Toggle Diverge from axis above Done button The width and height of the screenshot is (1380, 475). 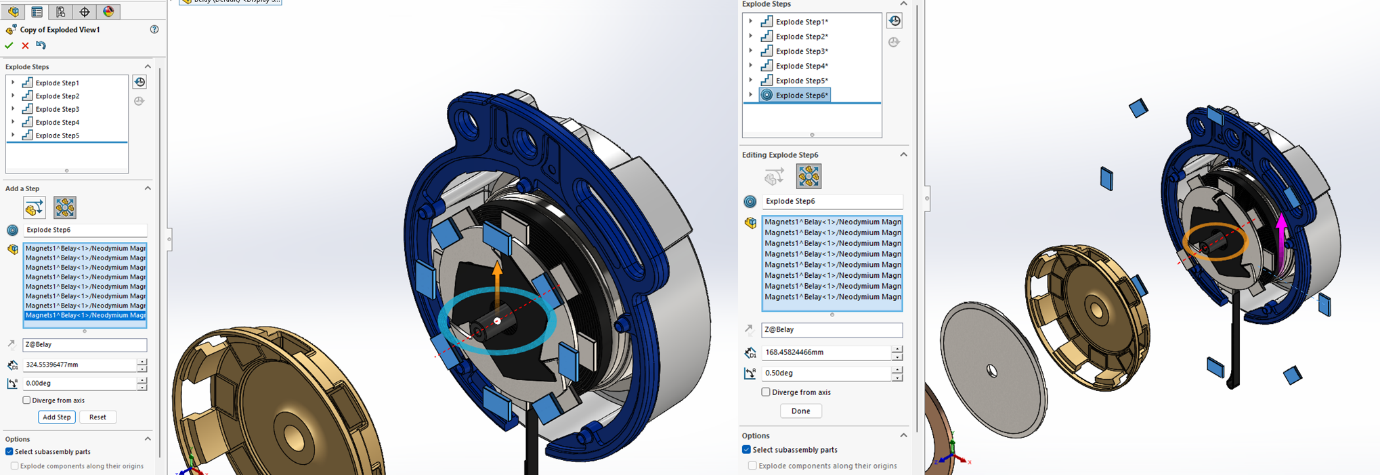(766, 392)
